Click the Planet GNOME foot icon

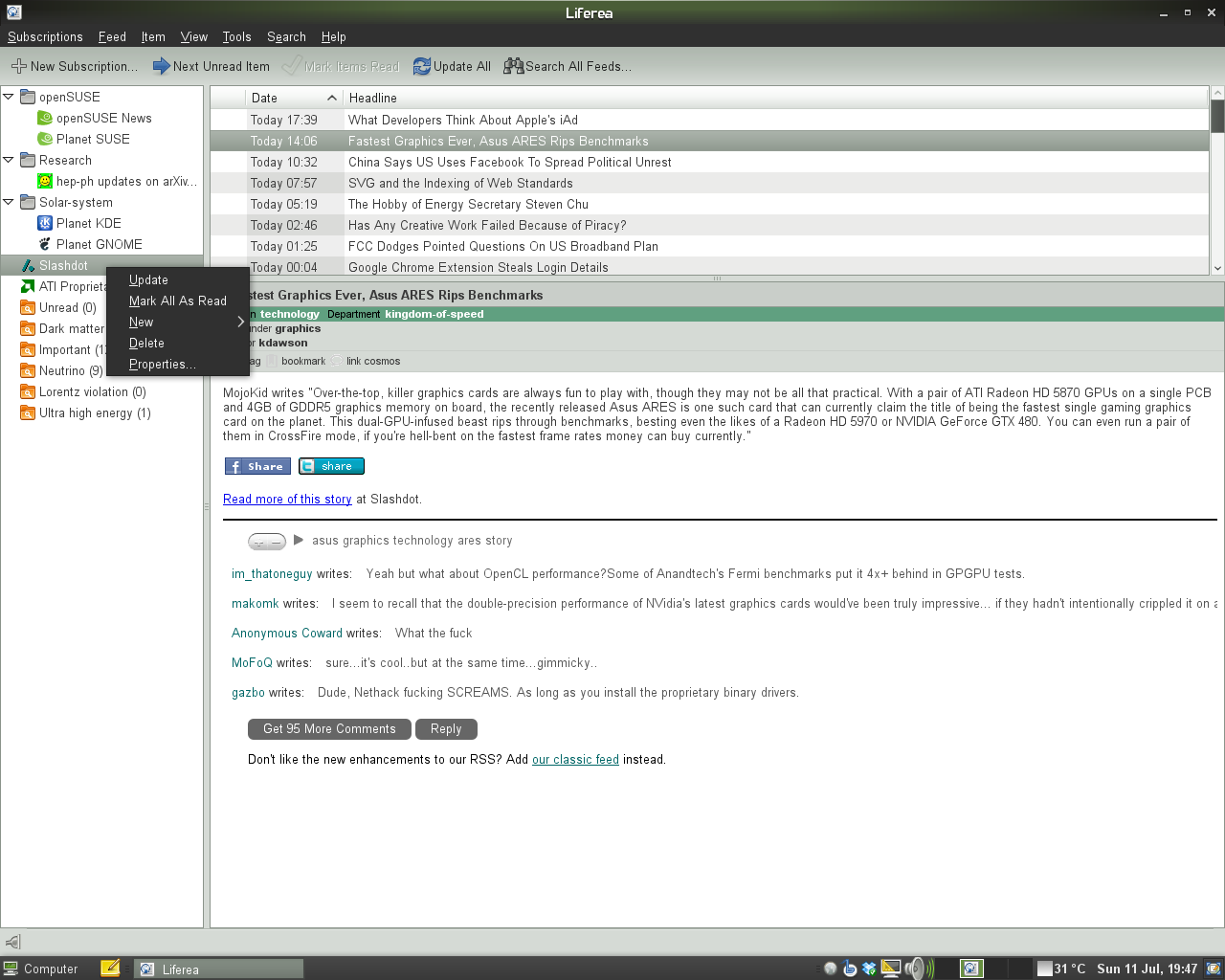(x=45, y=244)
